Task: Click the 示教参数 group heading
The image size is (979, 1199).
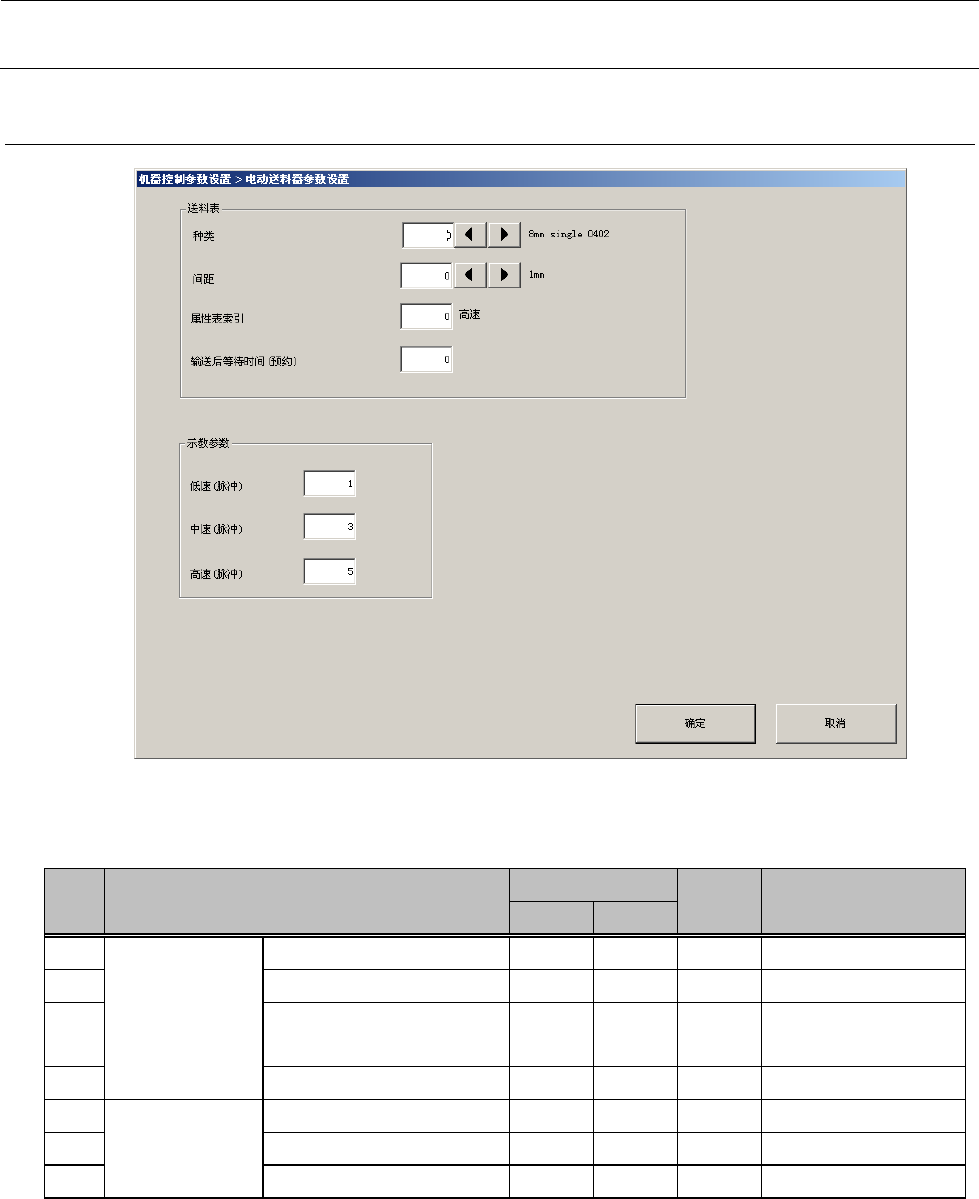Action: pyautogui.click(x=208, y=443)
